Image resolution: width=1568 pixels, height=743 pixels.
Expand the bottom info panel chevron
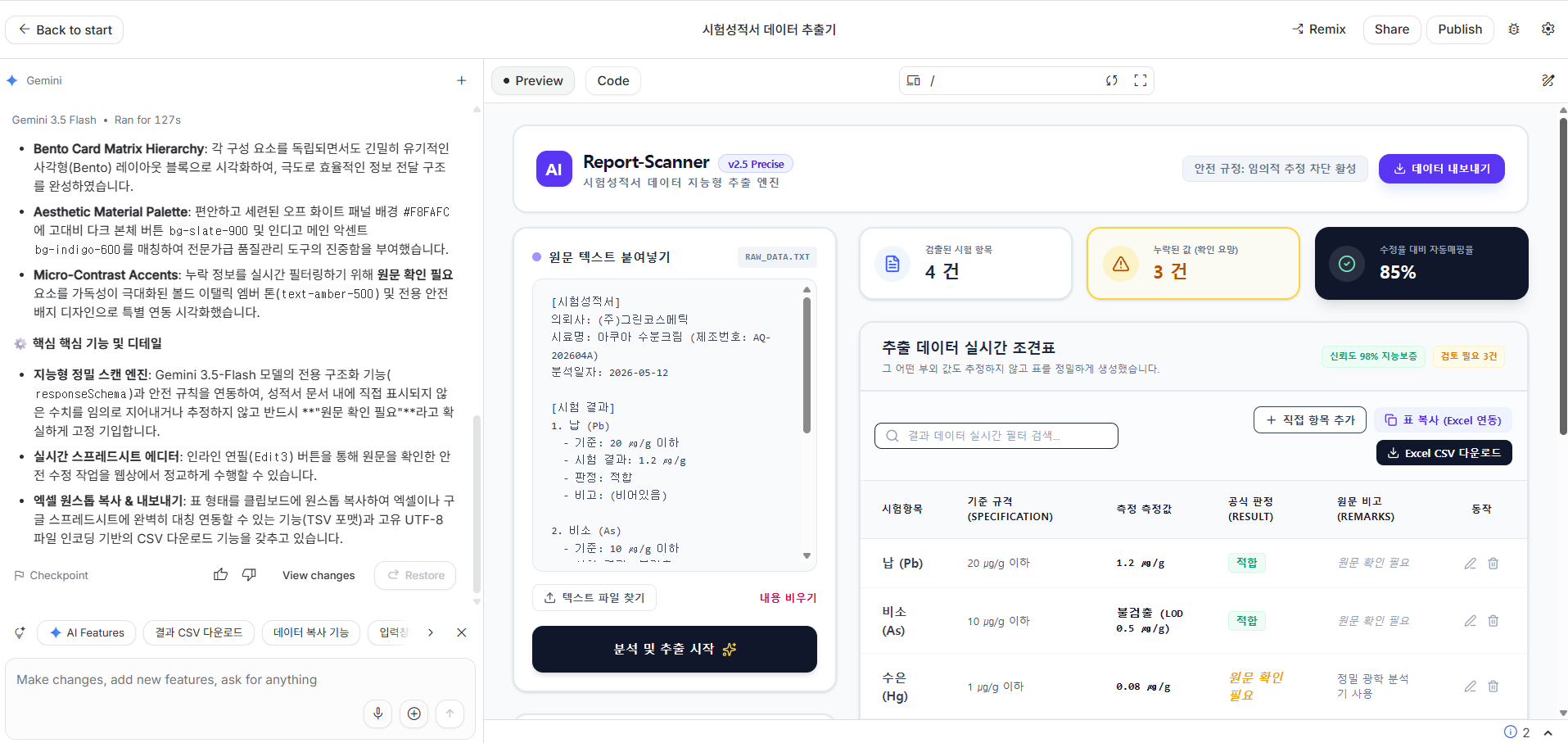click(x=1548, y=732)
